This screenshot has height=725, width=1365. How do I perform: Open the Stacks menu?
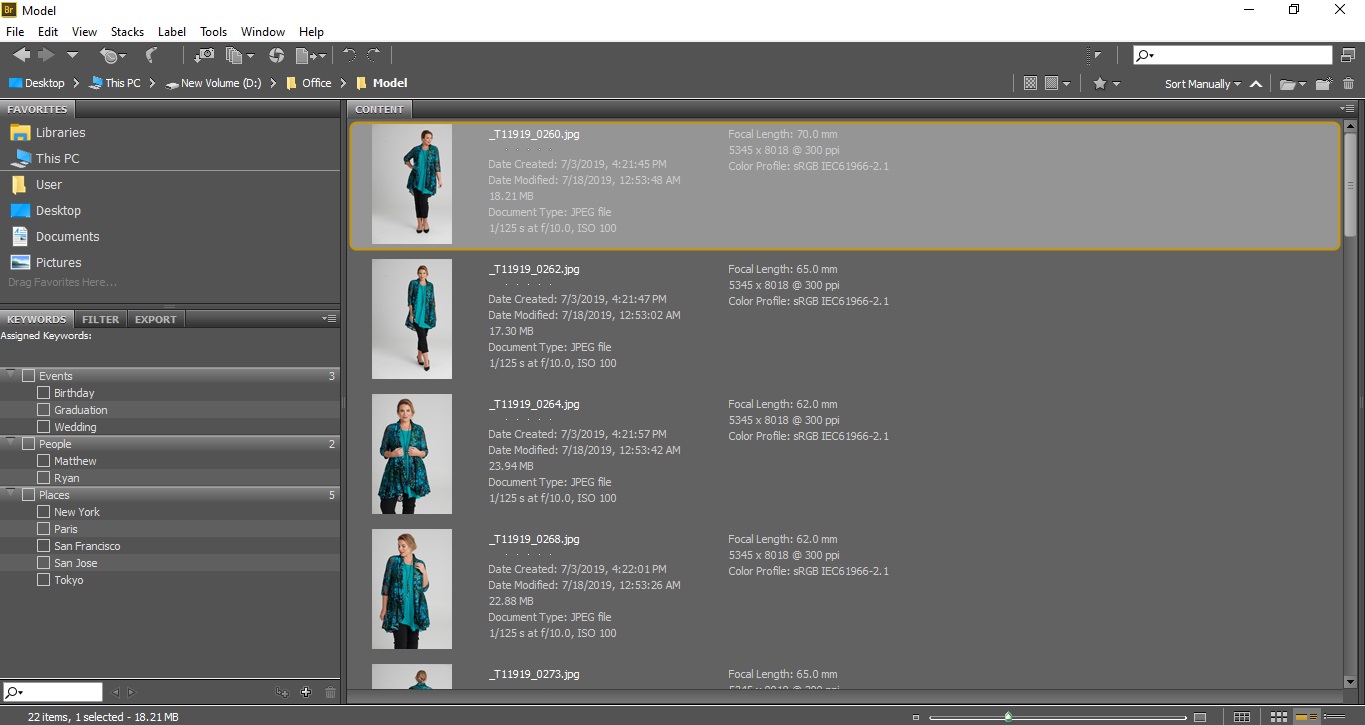click(x=127, y=32)
